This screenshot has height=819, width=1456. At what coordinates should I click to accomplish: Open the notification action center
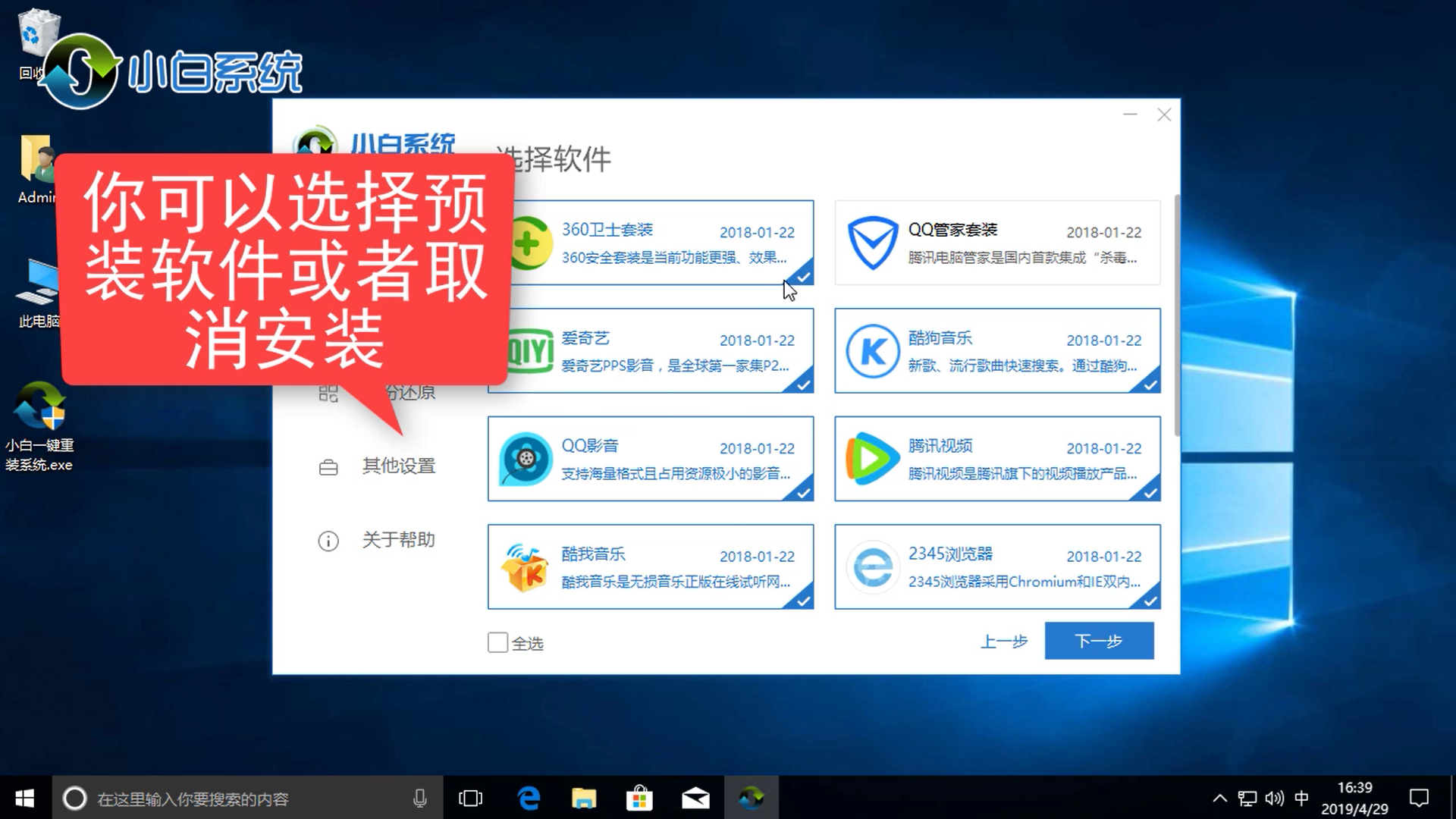(1419, 798)
